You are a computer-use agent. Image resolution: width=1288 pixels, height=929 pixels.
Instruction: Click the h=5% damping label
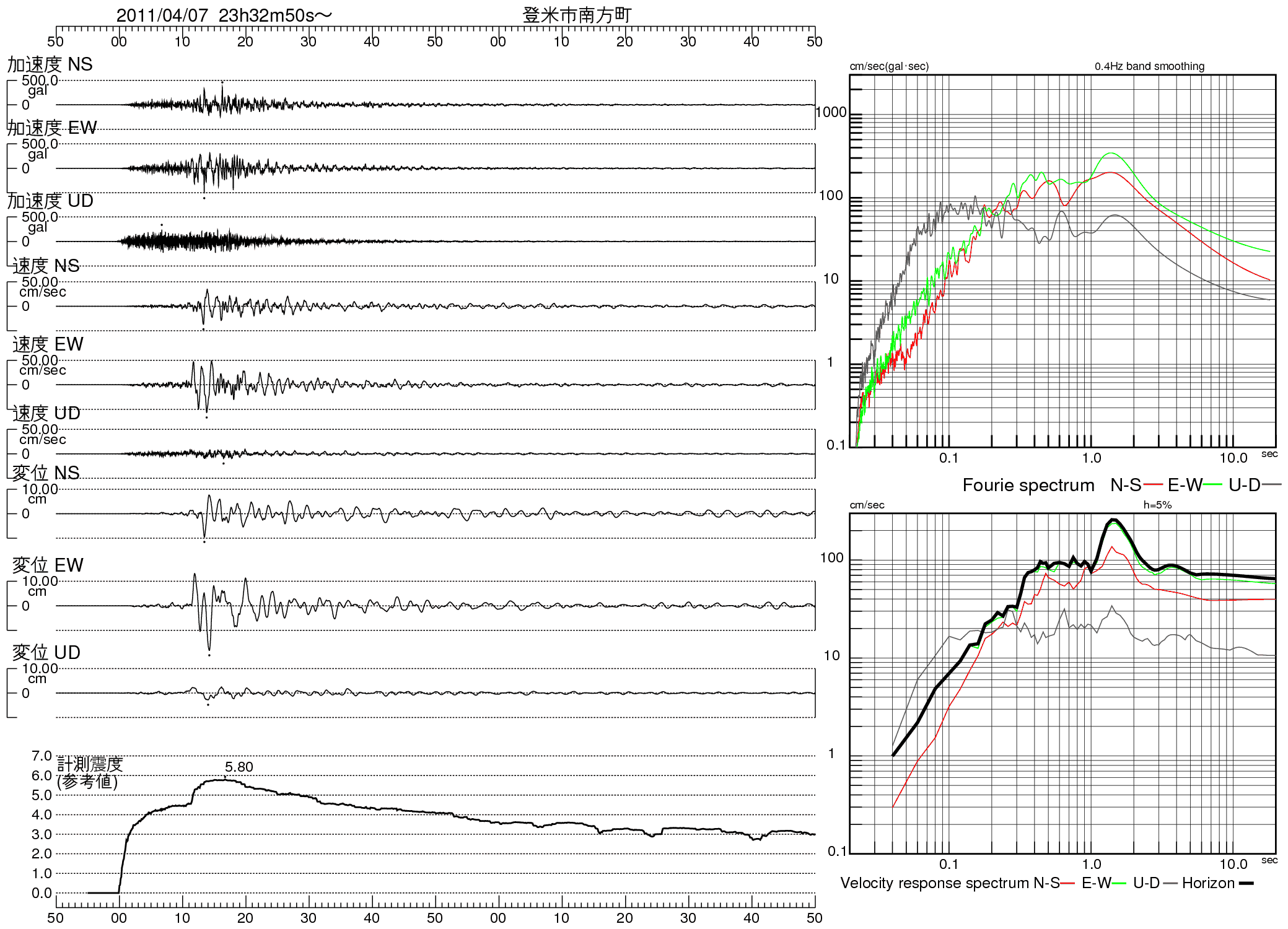click(1157, 505)
